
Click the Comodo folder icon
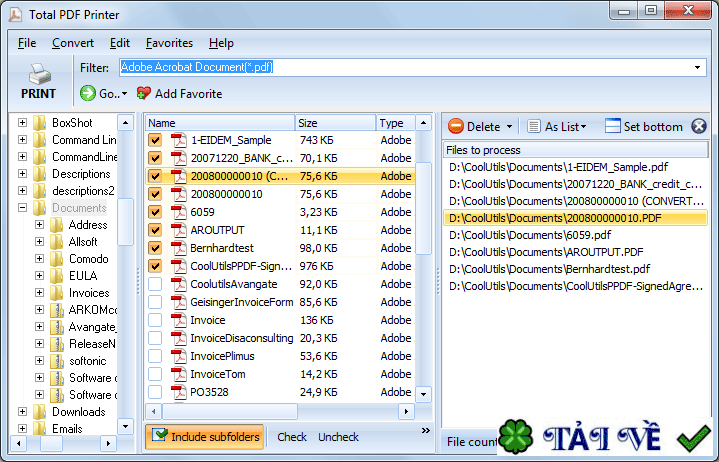point(56,258)
